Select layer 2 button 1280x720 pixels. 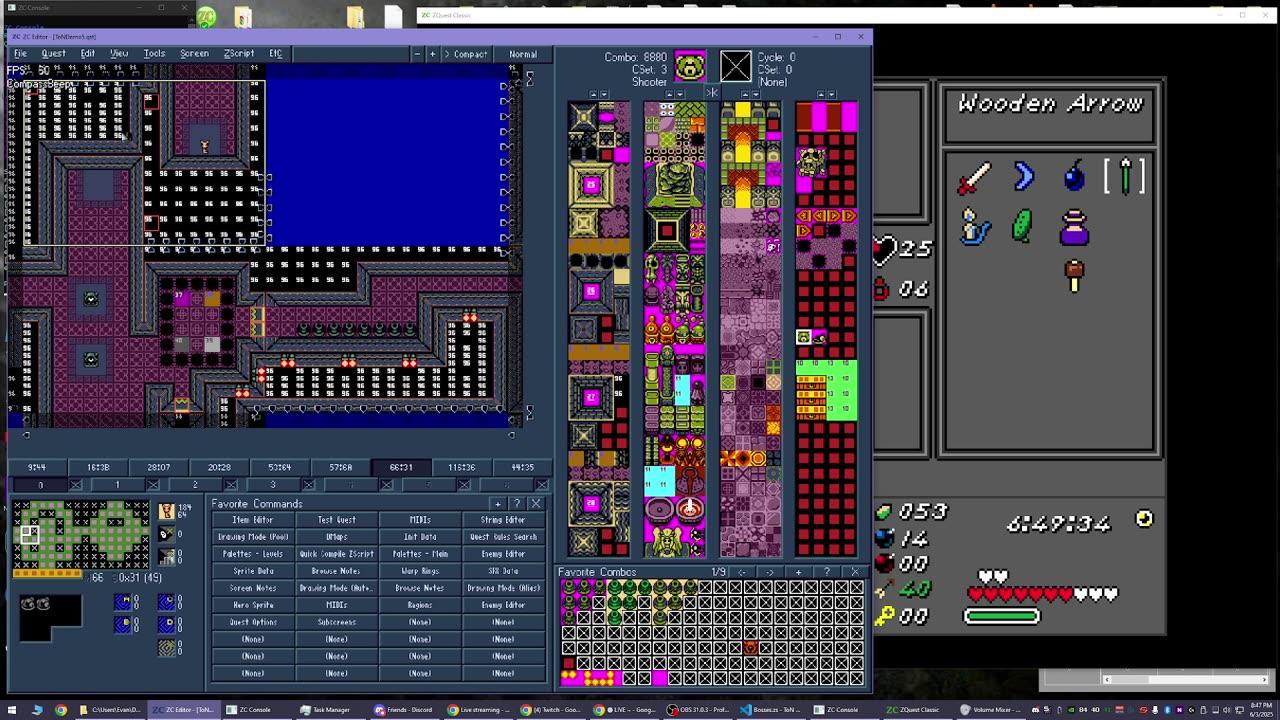pos(195,485)
